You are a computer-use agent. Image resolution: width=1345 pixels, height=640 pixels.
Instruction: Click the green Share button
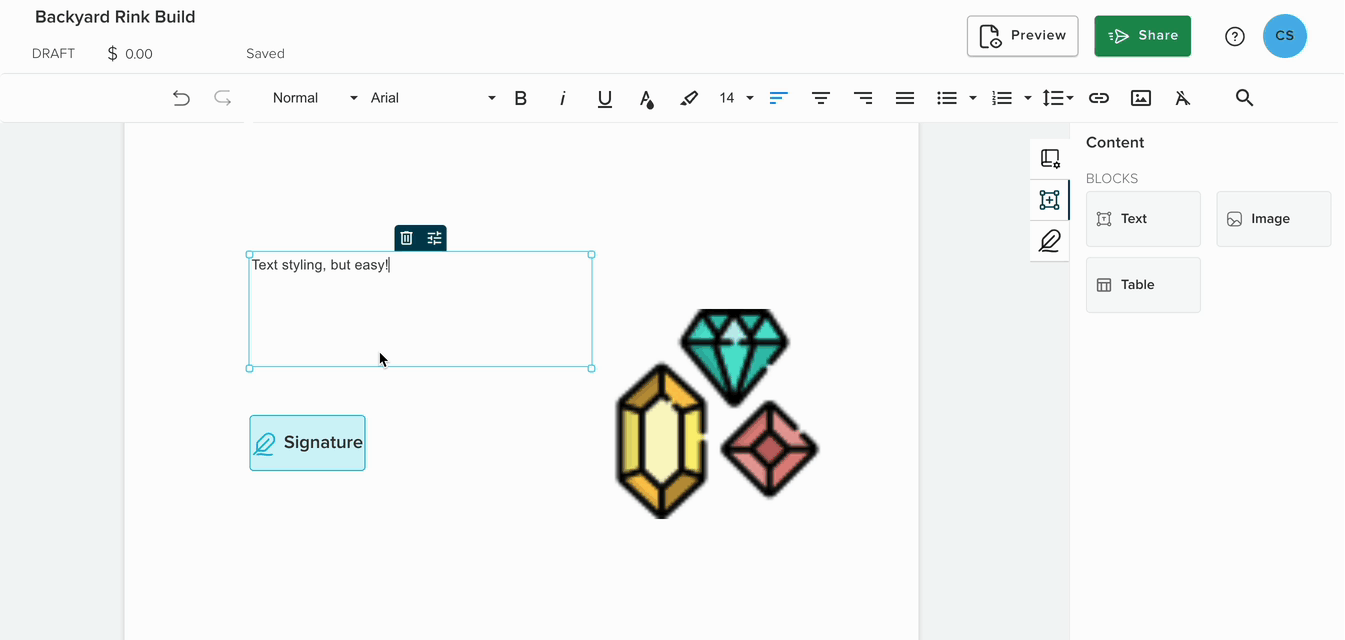(x=1142, y=36)
